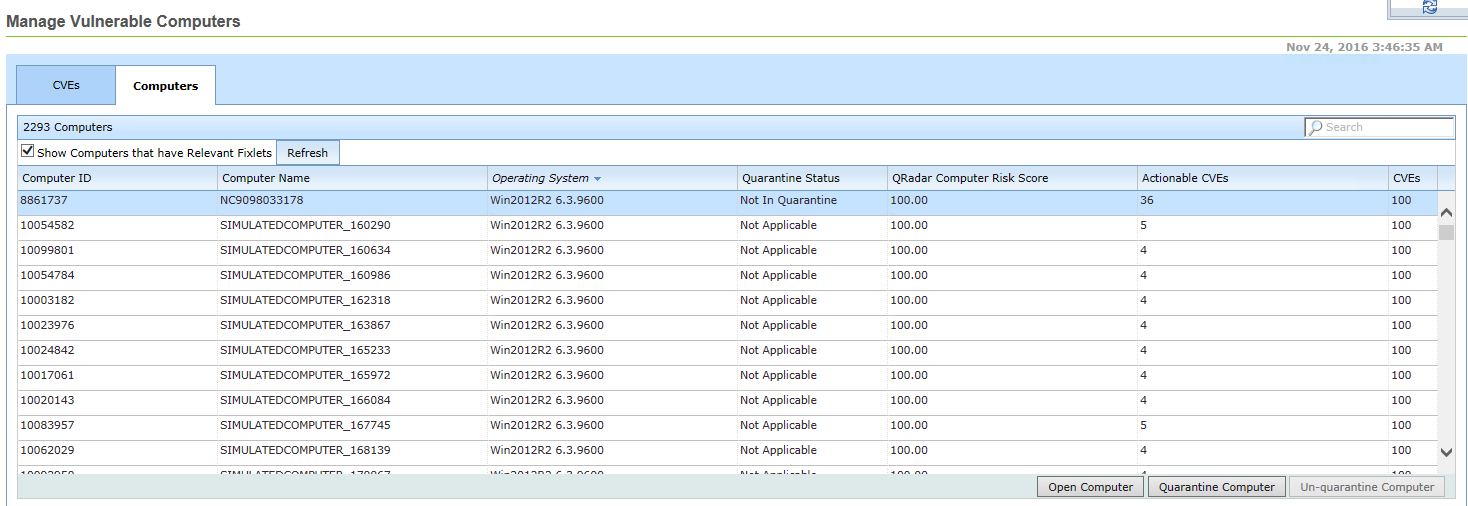This screenshot has height=506, width=1468.
Task: Click Quarantine Computer button
Action: coord(1216,487)
